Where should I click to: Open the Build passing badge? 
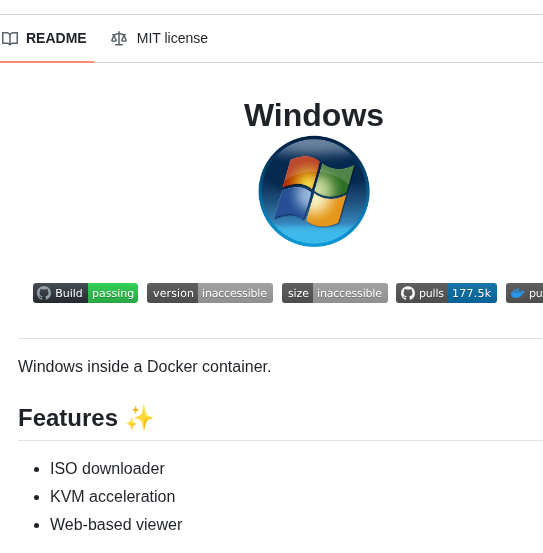[85, 293]
